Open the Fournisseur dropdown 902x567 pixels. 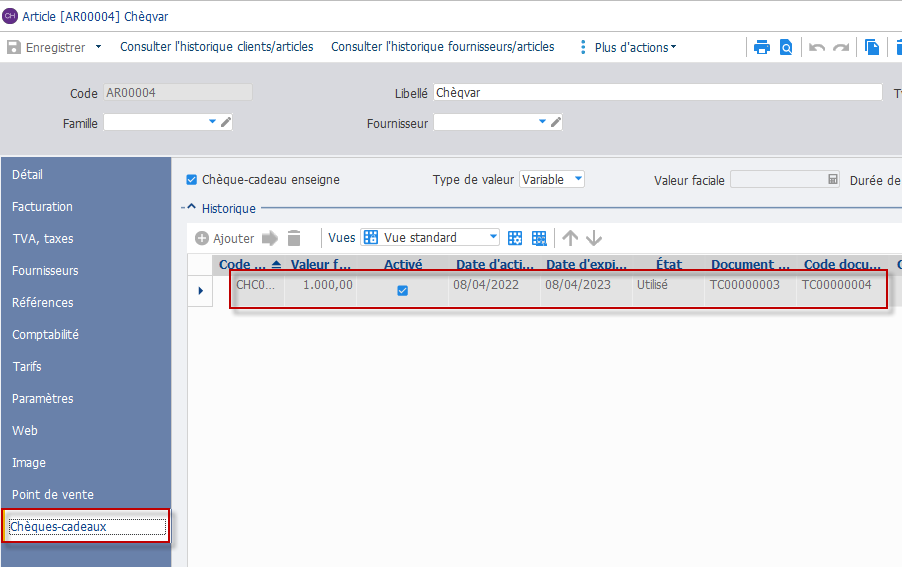pos(542,121)
